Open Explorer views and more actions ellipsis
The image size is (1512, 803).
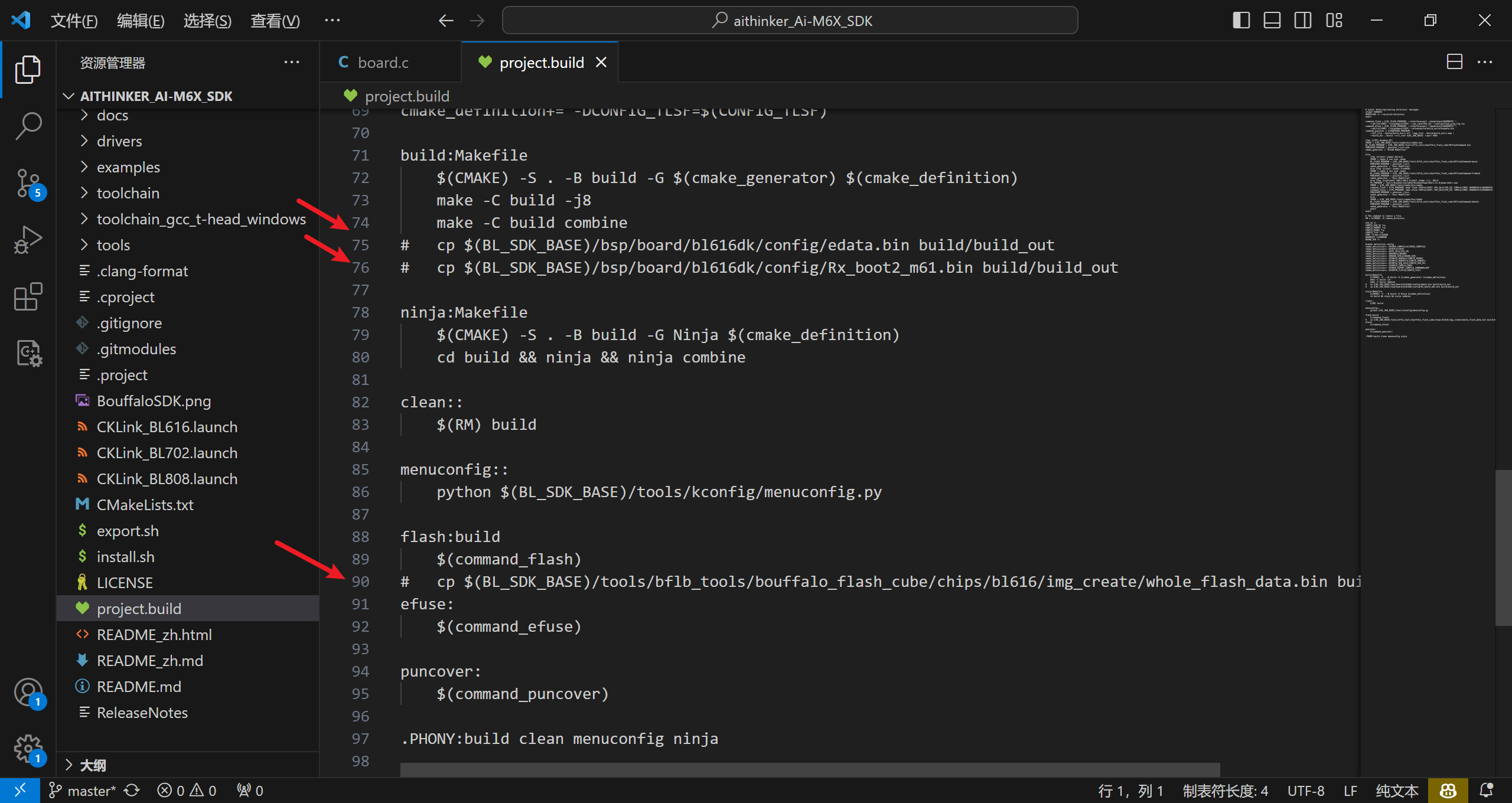292,62
